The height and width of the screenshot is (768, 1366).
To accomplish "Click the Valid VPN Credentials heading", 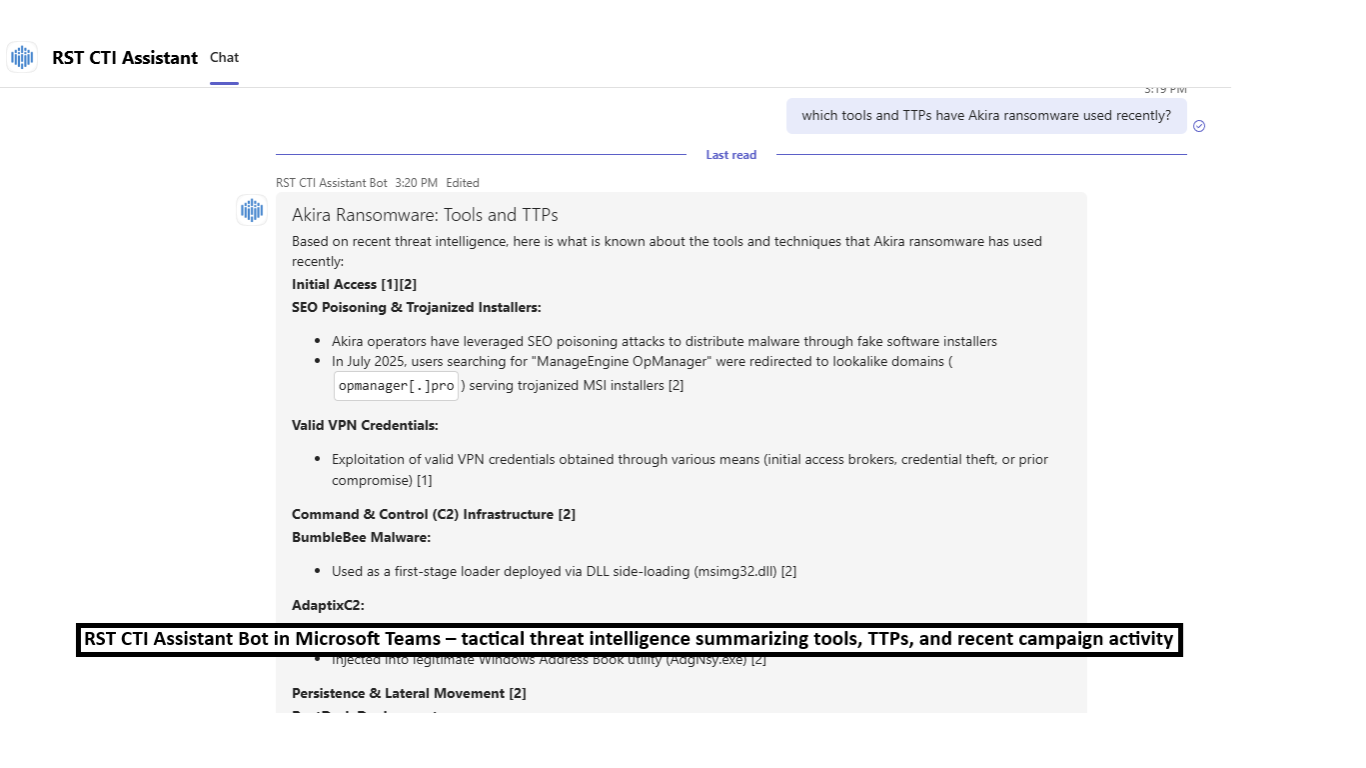I will point(365,425).
